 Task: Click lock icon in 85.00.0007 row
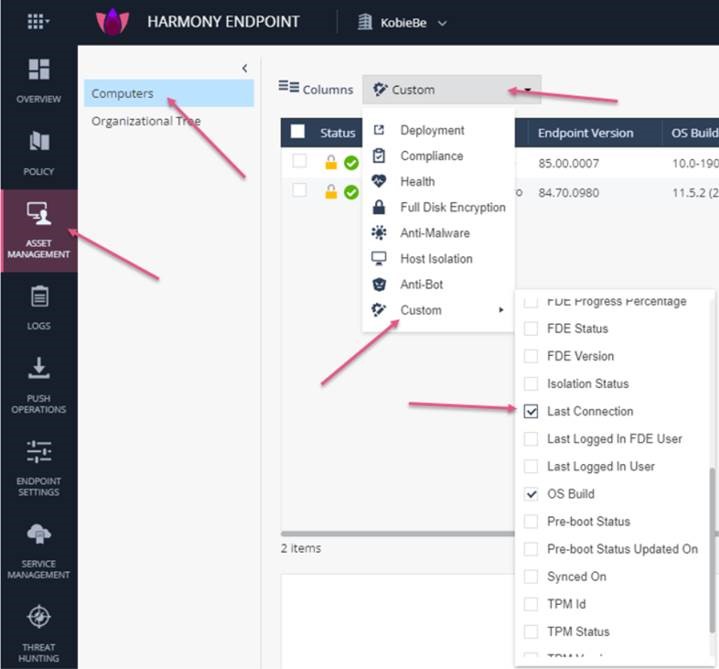point(331,162)
